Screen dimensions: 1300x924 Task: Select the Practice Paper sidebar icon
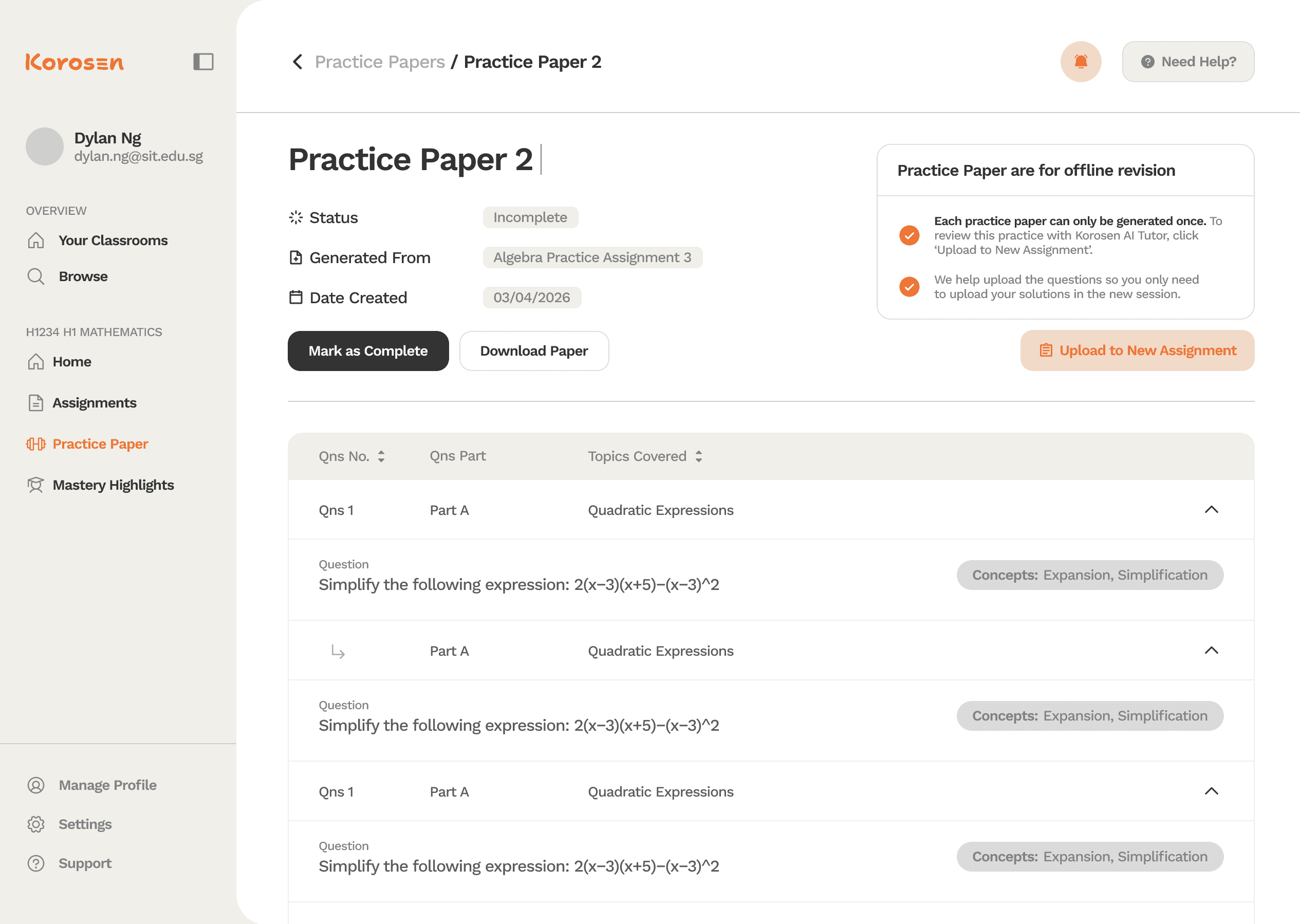pos(35,444)
